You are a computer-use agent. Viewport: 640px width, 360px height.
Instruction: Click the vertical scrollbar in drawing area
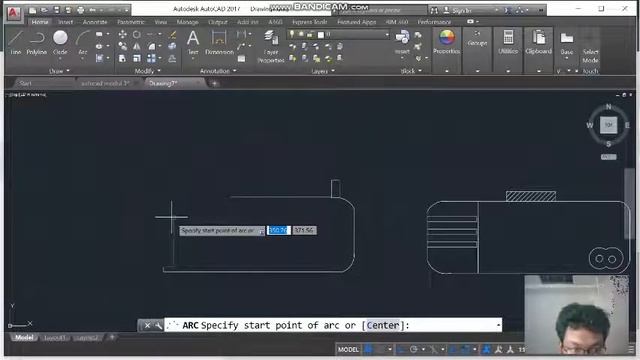(629, 204)
